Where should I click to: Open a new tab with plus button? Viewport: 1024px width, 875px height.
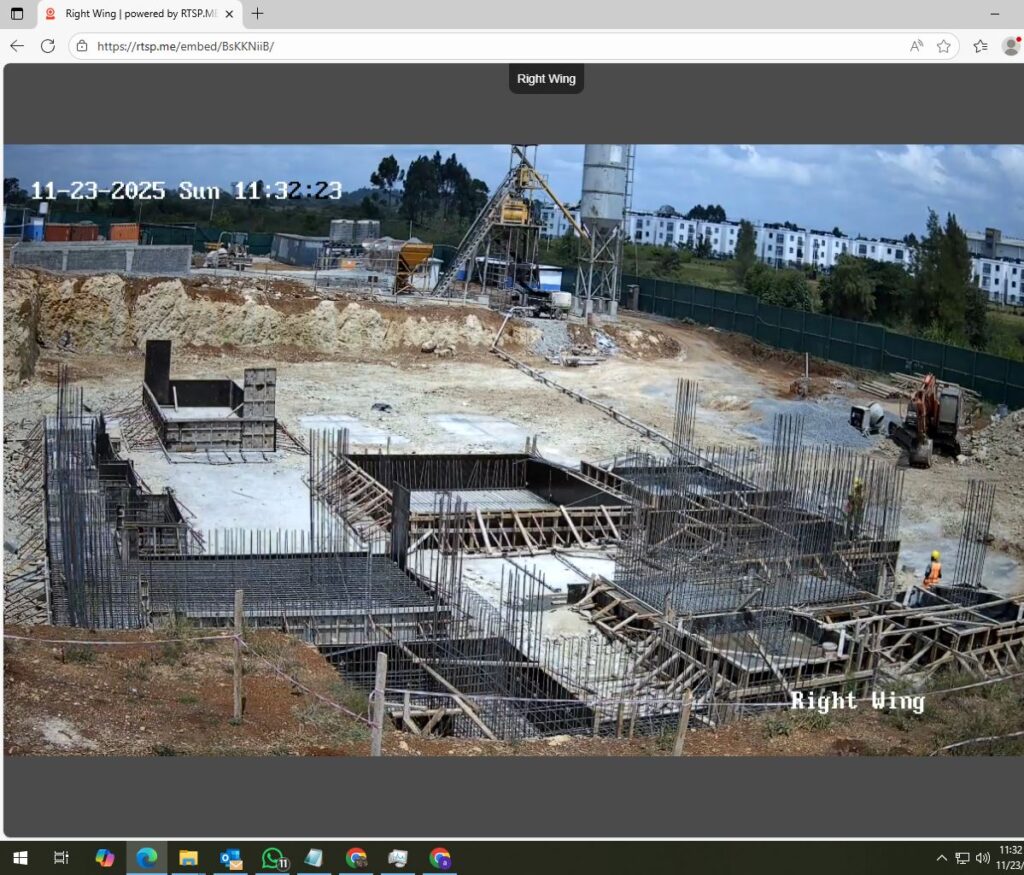[257, 14]
